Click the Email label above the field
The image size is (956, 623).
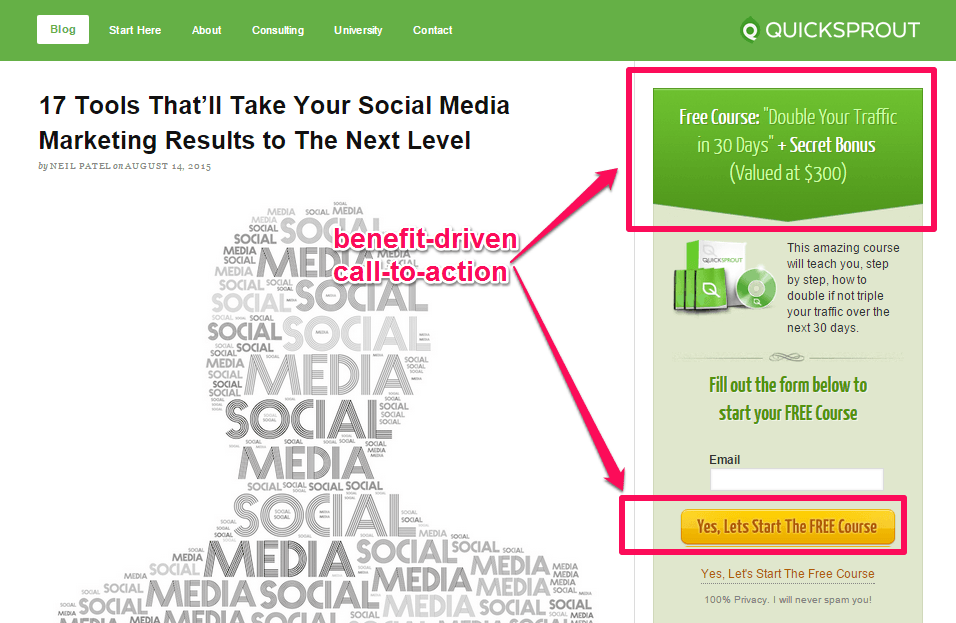pyautogui.click(x=725, y=460)
